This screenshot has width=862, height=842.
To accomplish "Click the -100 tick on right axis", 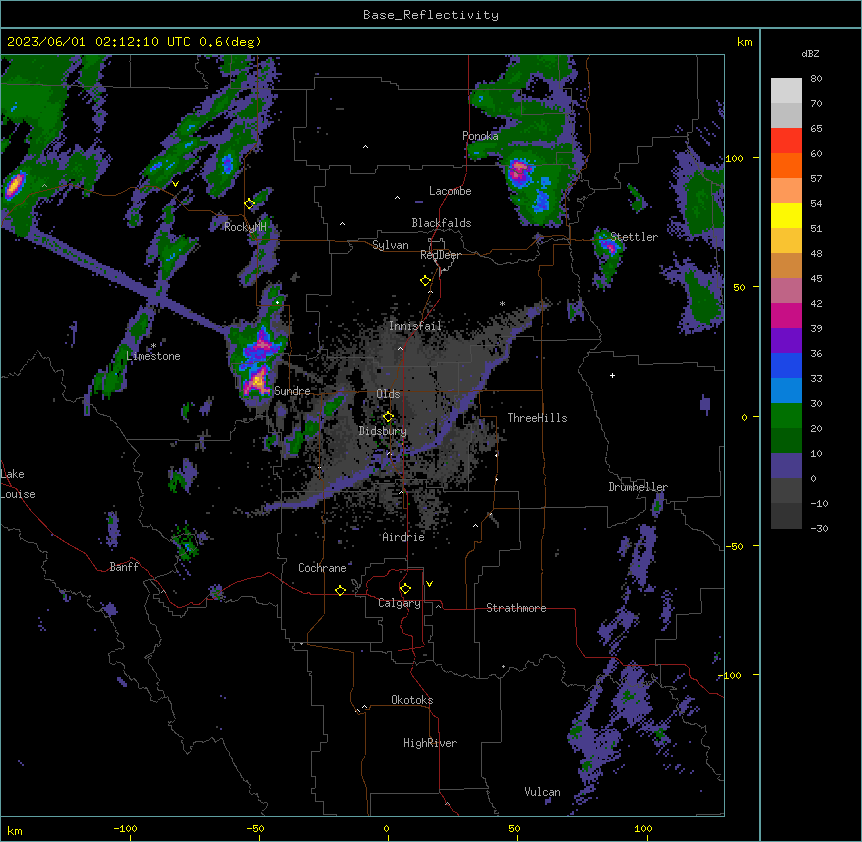I will tap(731, 675).
